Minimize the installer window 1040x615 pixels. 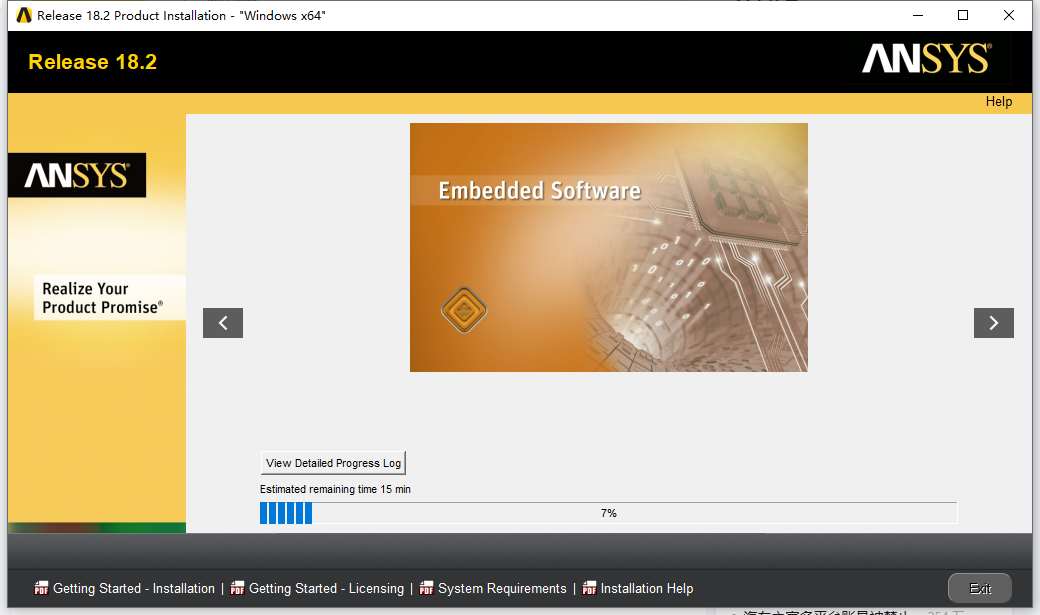tap(917, 15)
